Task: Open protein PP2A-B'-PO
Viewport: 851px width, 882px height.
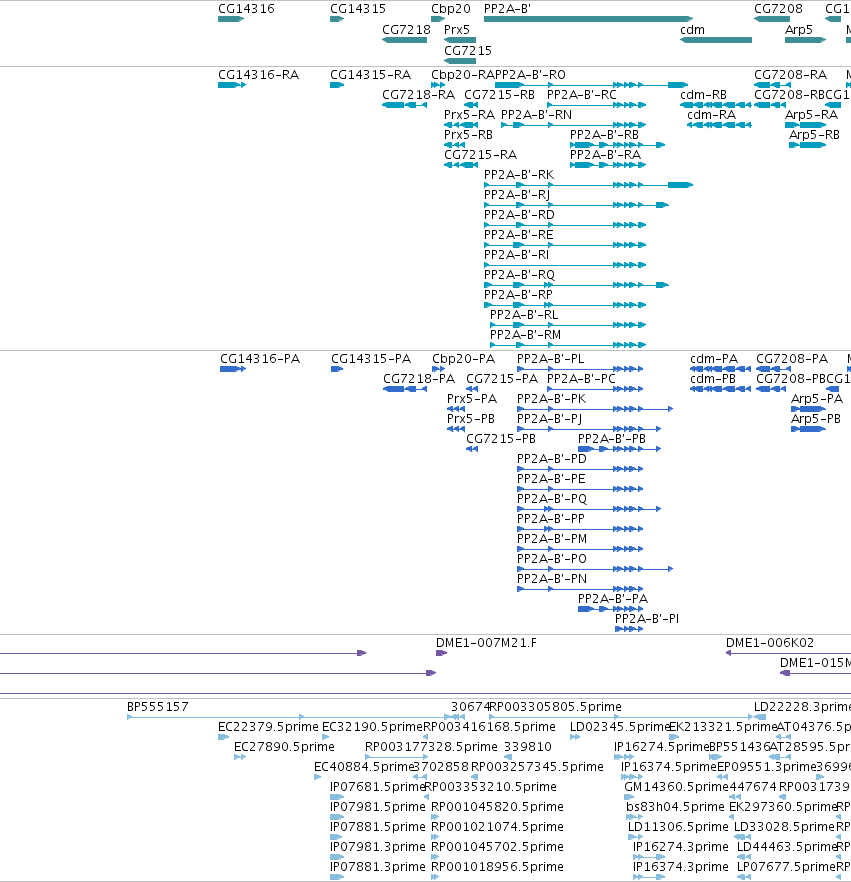Action: pos(552,559)
